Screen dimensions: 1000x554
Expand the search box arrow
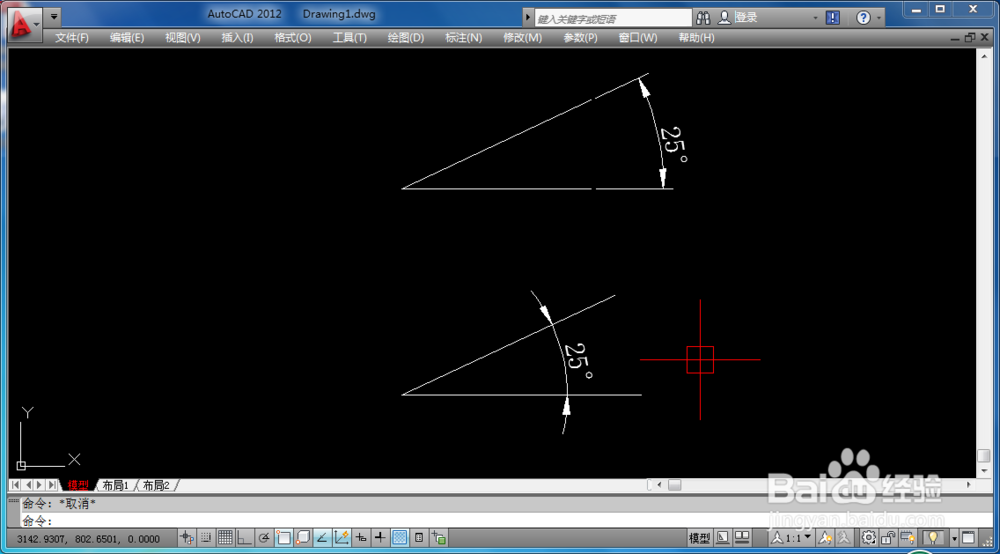point(527,18)
